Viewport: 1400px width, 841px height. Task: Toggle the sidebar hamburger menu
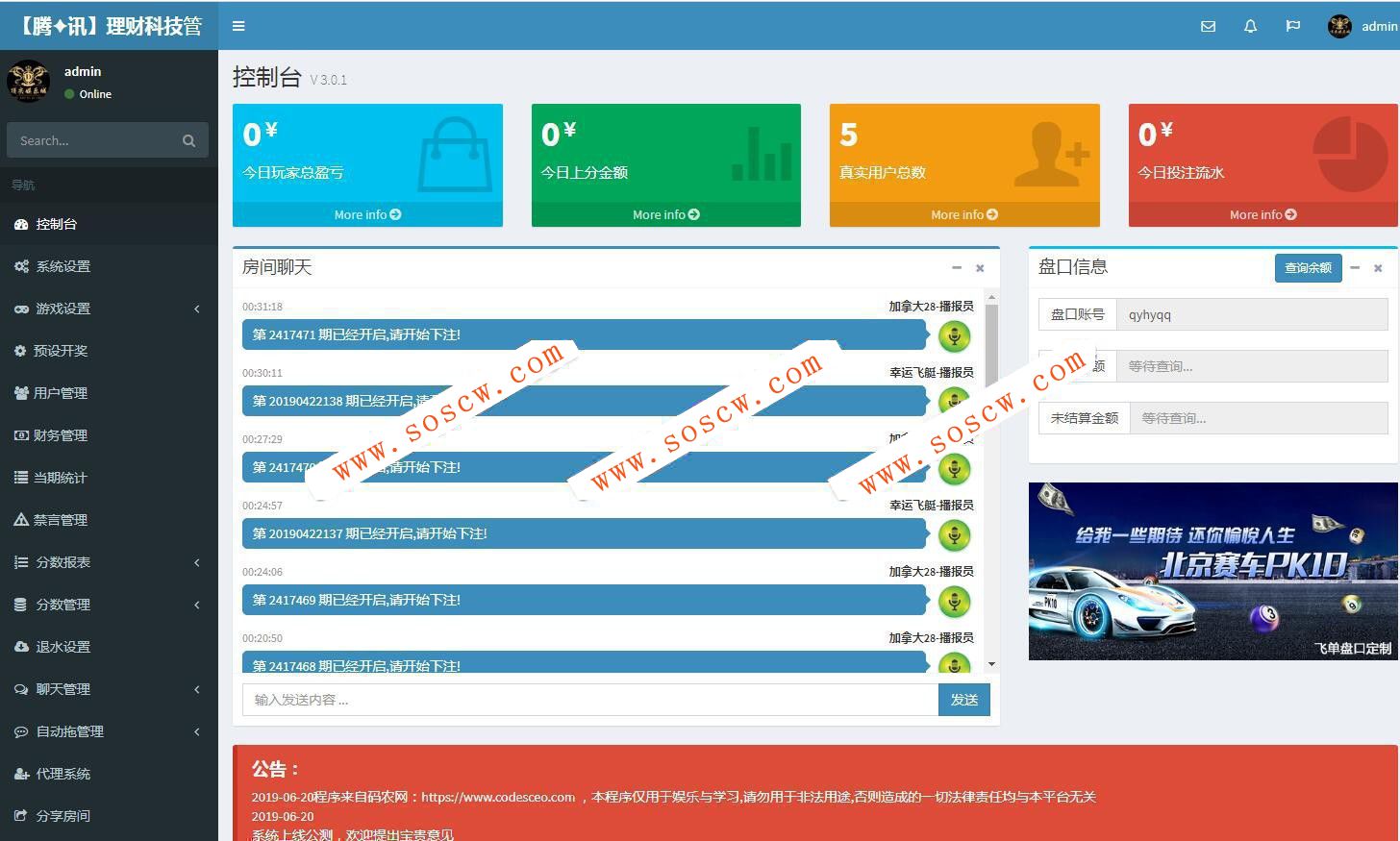coord(238,26)
